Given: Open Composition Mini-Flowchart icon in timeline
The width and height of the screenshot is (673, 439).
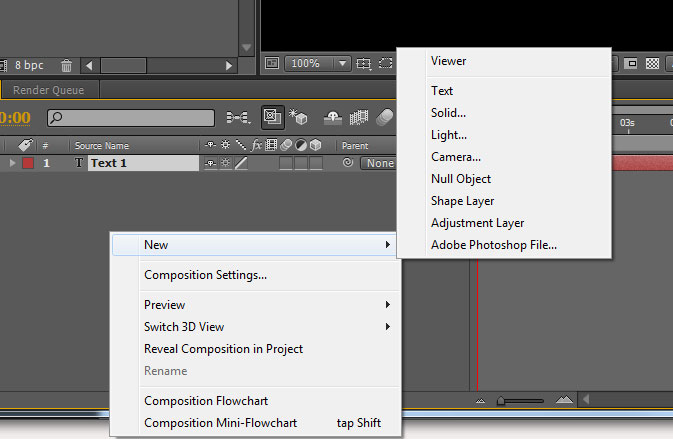Looking at the screenshot, I should click(x=239, y=117).
